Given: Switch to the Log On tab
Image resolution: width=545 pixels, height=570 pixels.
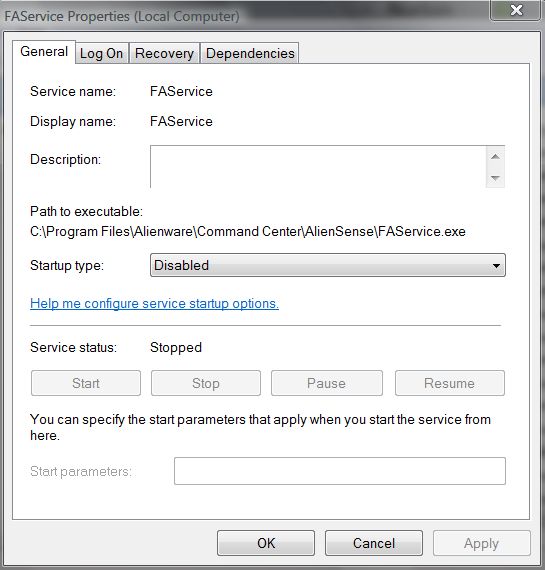Looking at the screenshot, I should pyautogui.click(x=101, y=53).
